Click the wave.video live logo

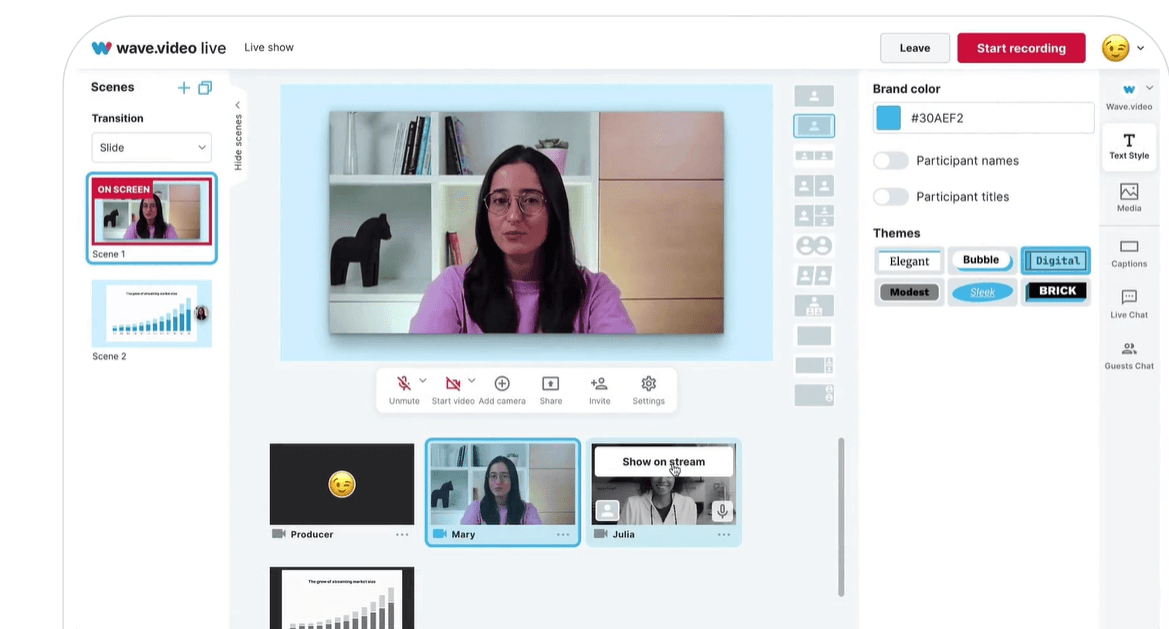coord(159,48)
